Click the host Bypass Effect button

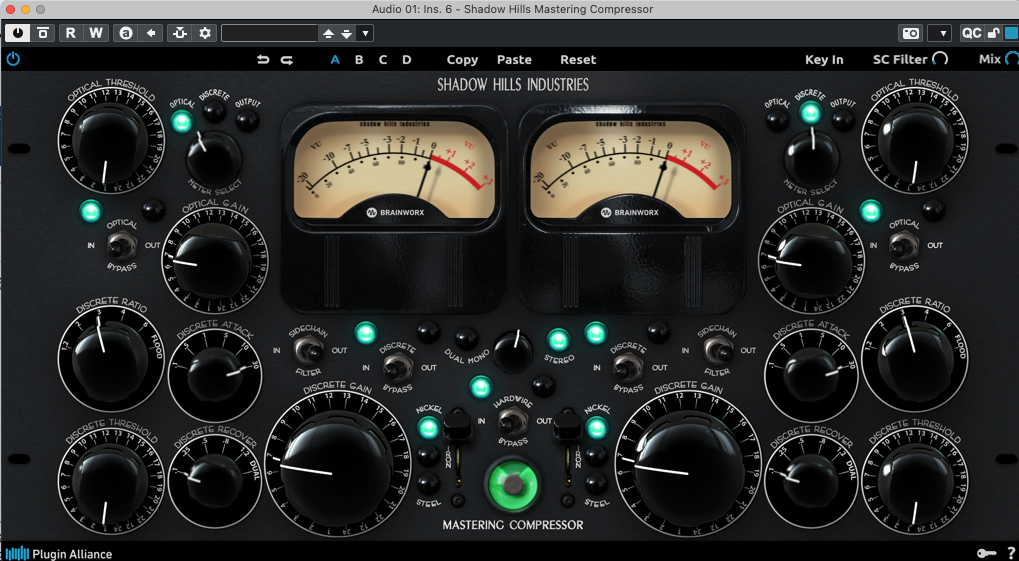(x=43, y=33)
